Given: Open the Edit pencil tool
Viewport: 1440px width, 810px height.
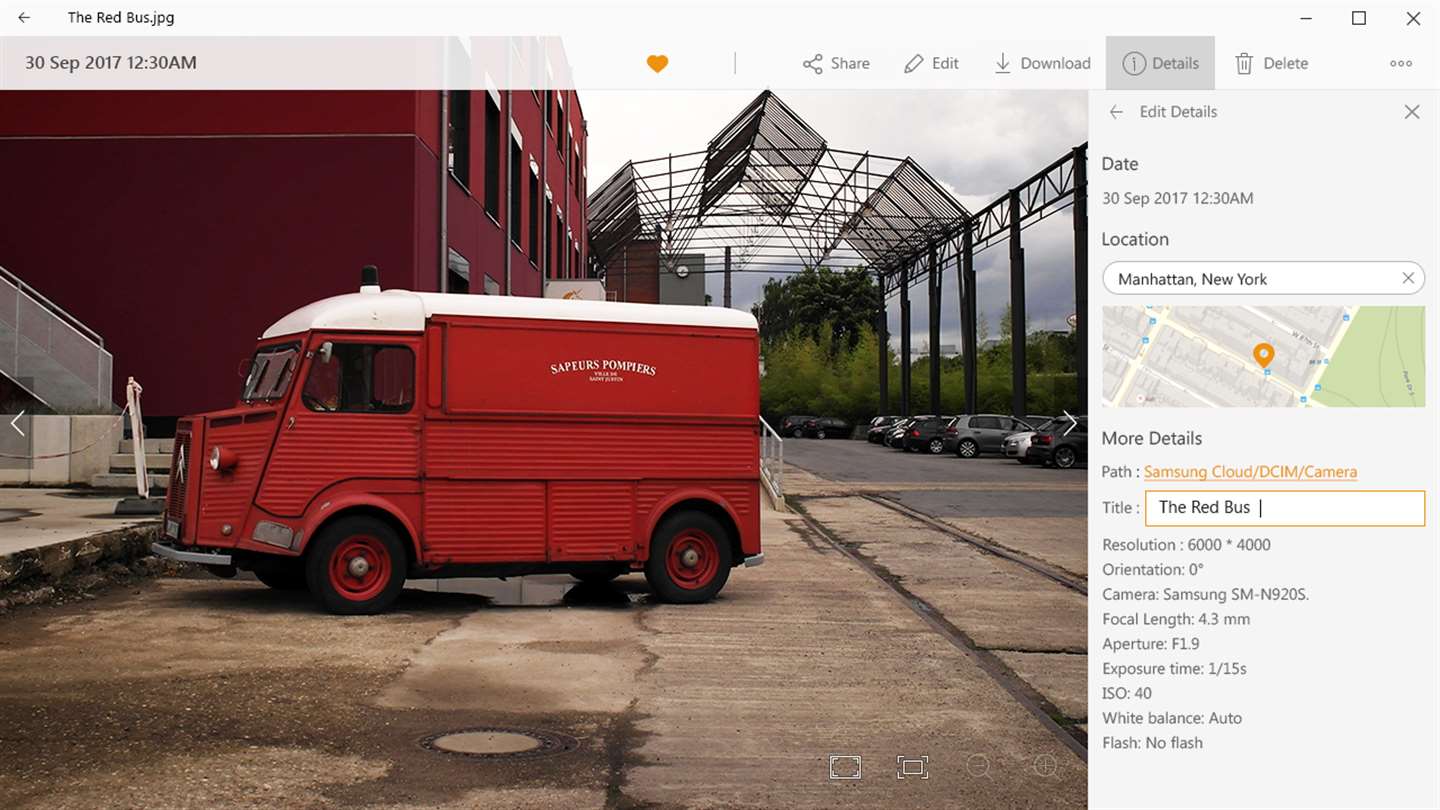Looking at the screenshot, I should pos(931,63).
